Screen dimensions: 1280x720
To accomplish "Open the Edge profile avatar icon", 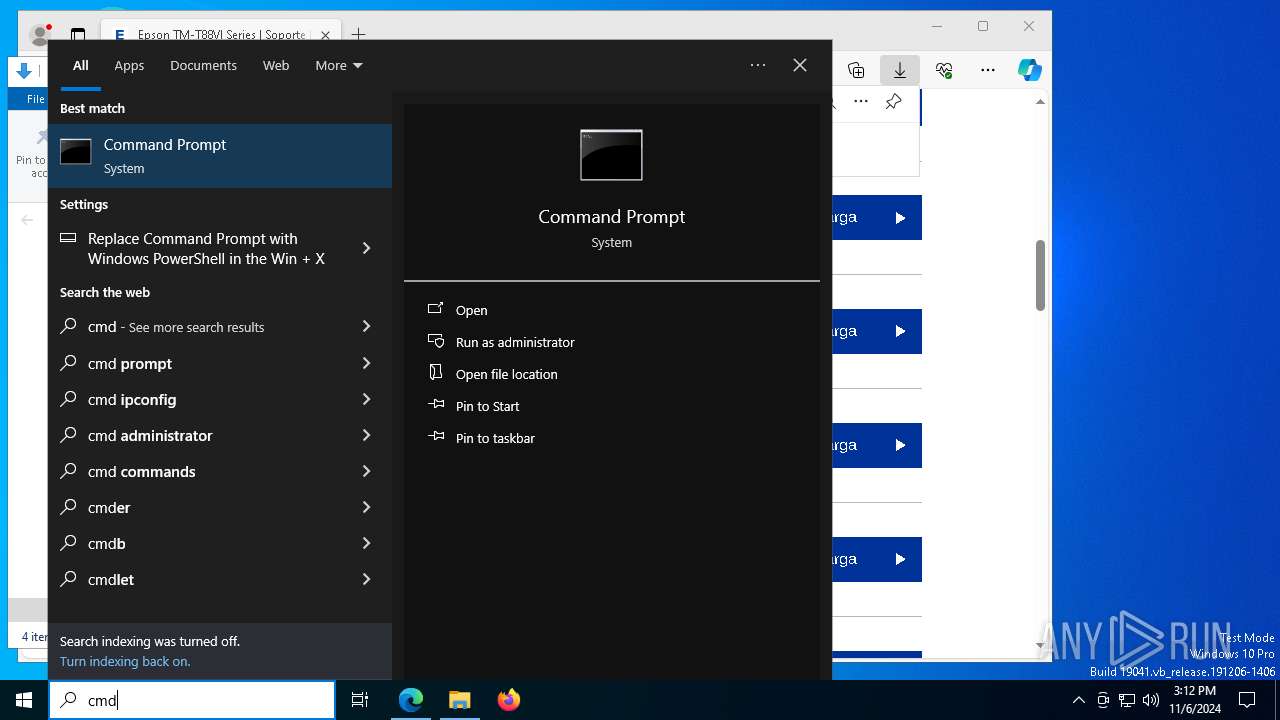I will (x=41, y=34).
